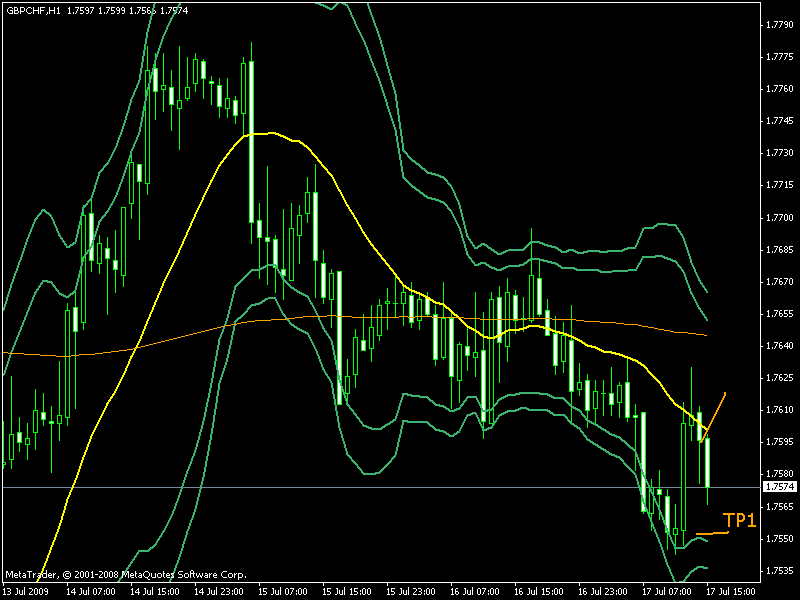Click the 1.7625 price axis label

tap(780, 378)
